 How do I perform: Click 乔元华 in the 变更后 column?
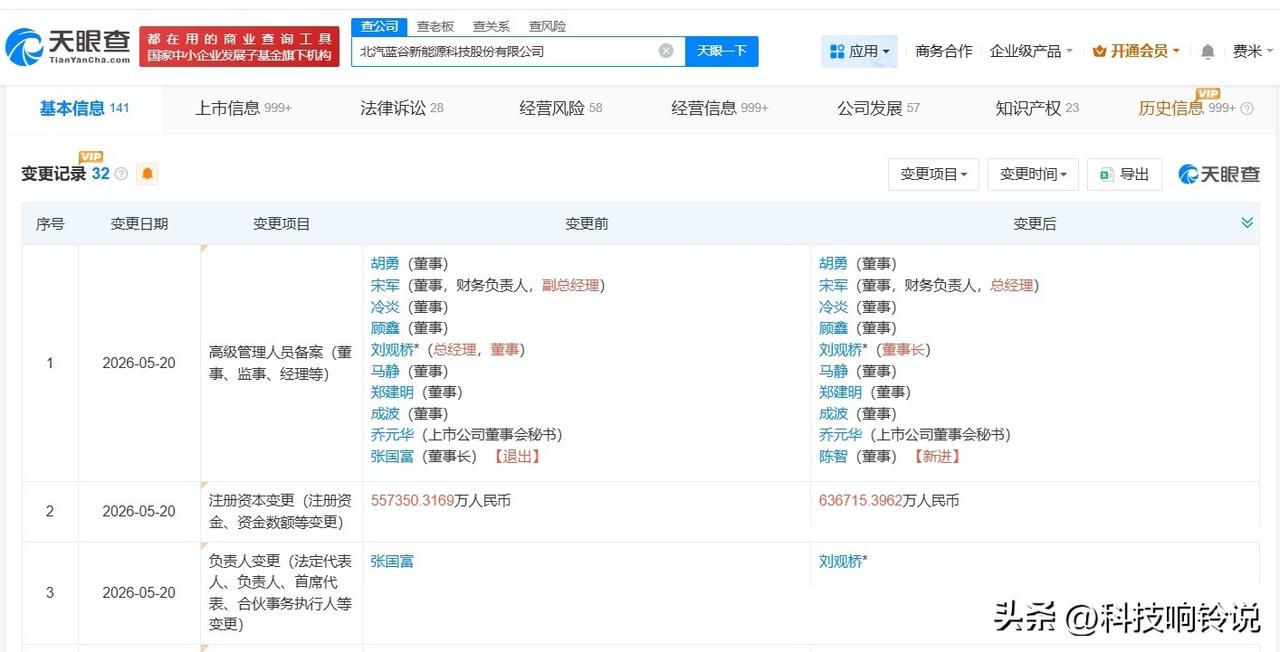840,435
